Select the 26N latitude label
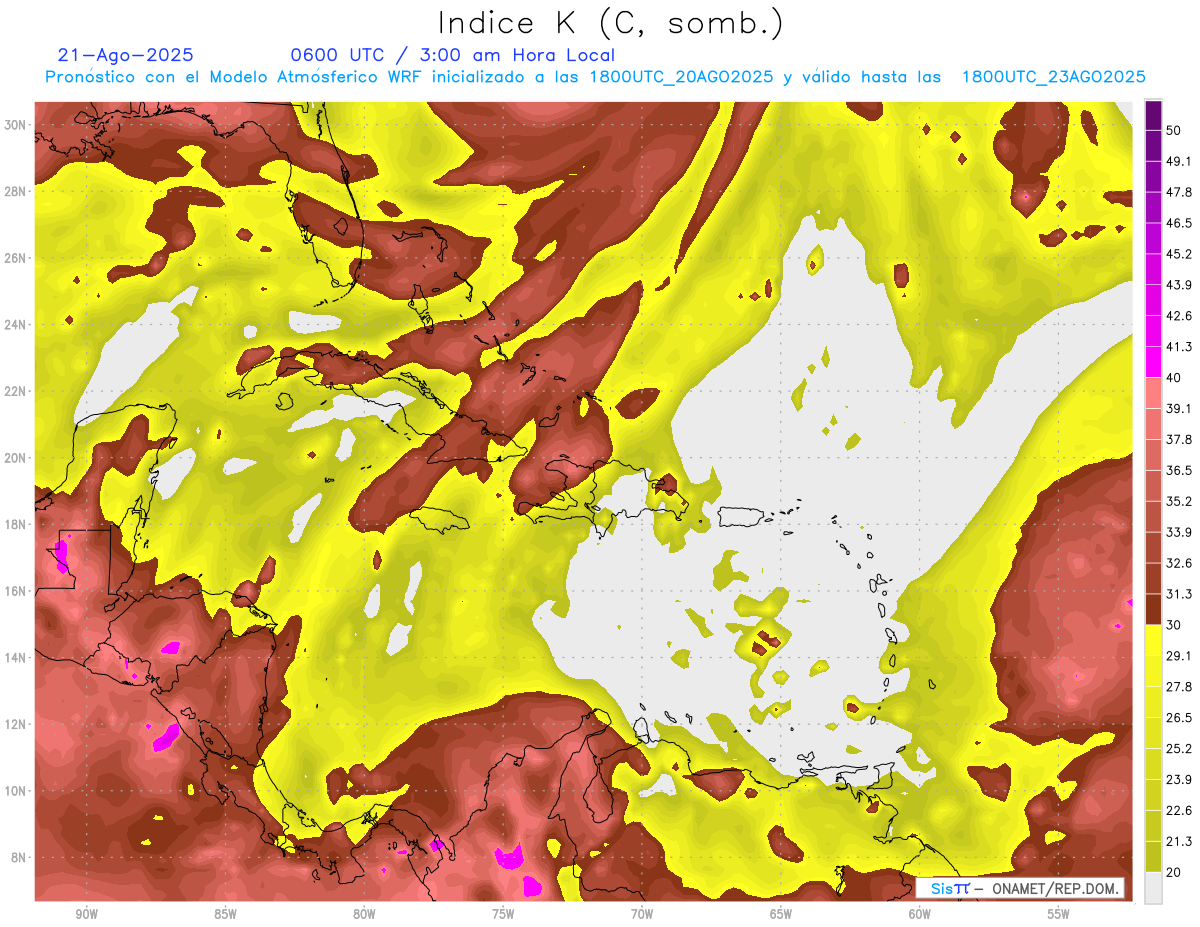Image resolution: width=1200 pixels, height=927 pixels. coord(17,258)
